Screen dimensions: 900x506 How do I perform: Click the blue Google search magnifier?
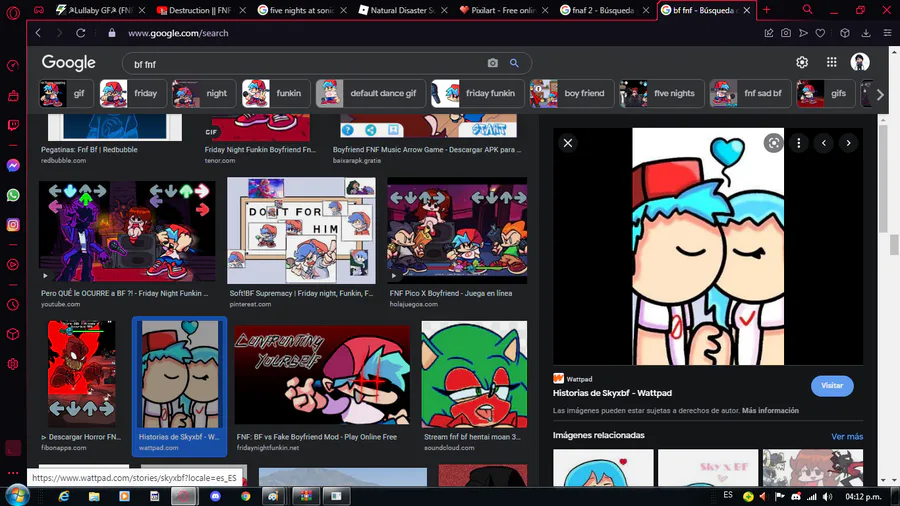[x=514, y=63]
